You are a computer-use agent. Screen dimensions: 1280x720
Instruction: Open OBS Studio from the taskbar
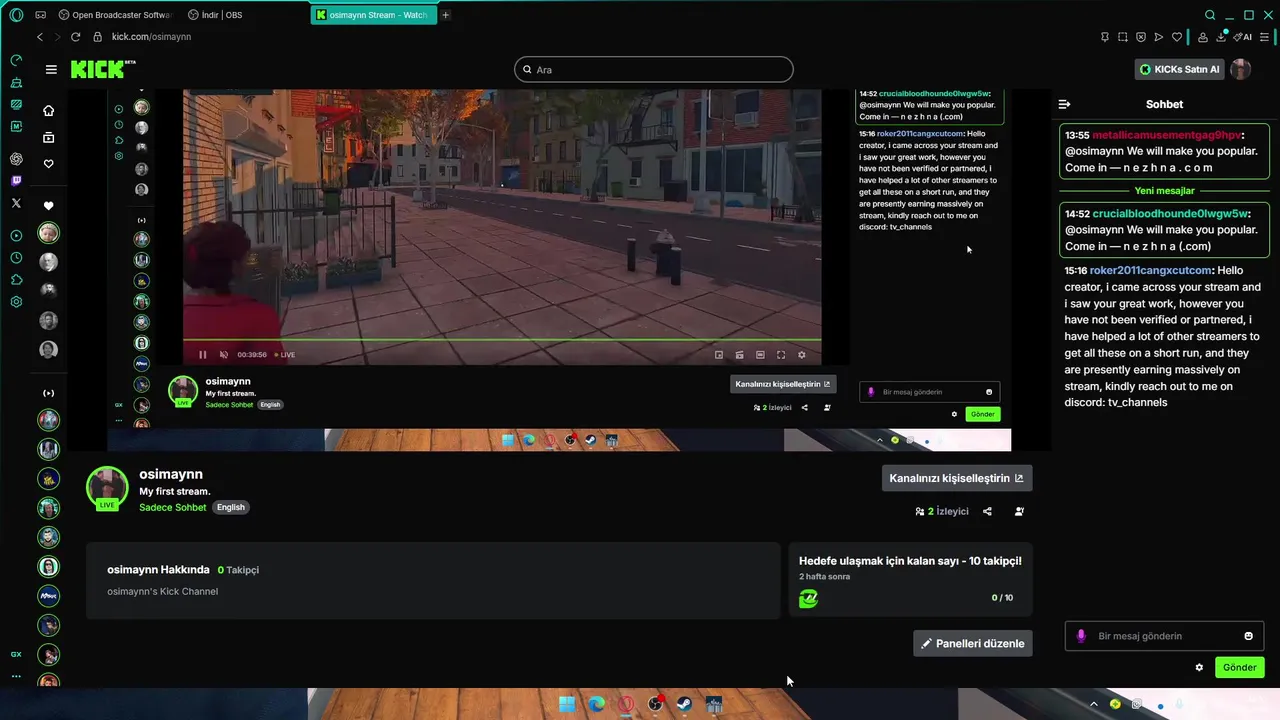click(655, 704)
